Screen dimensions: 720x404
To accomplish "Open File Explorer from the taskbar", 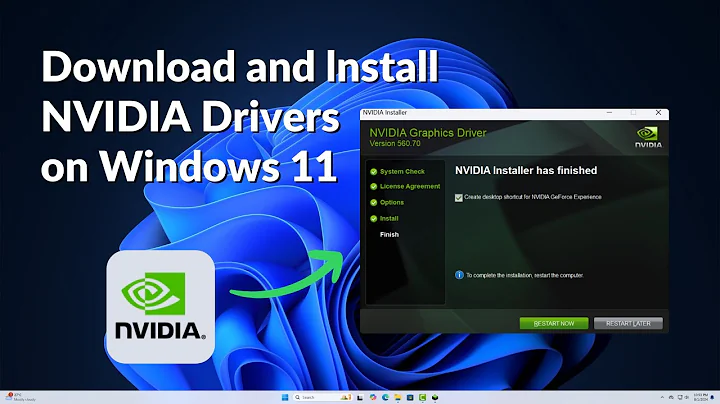I will coord(398,397).
